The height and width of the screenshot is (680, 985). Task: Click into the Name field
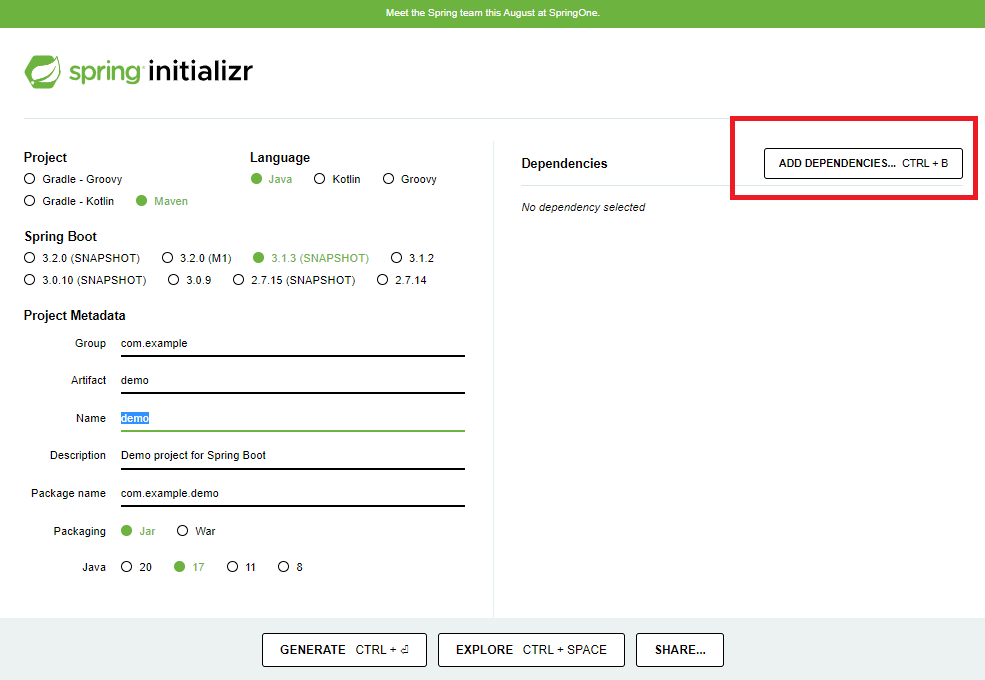point(293,419)
